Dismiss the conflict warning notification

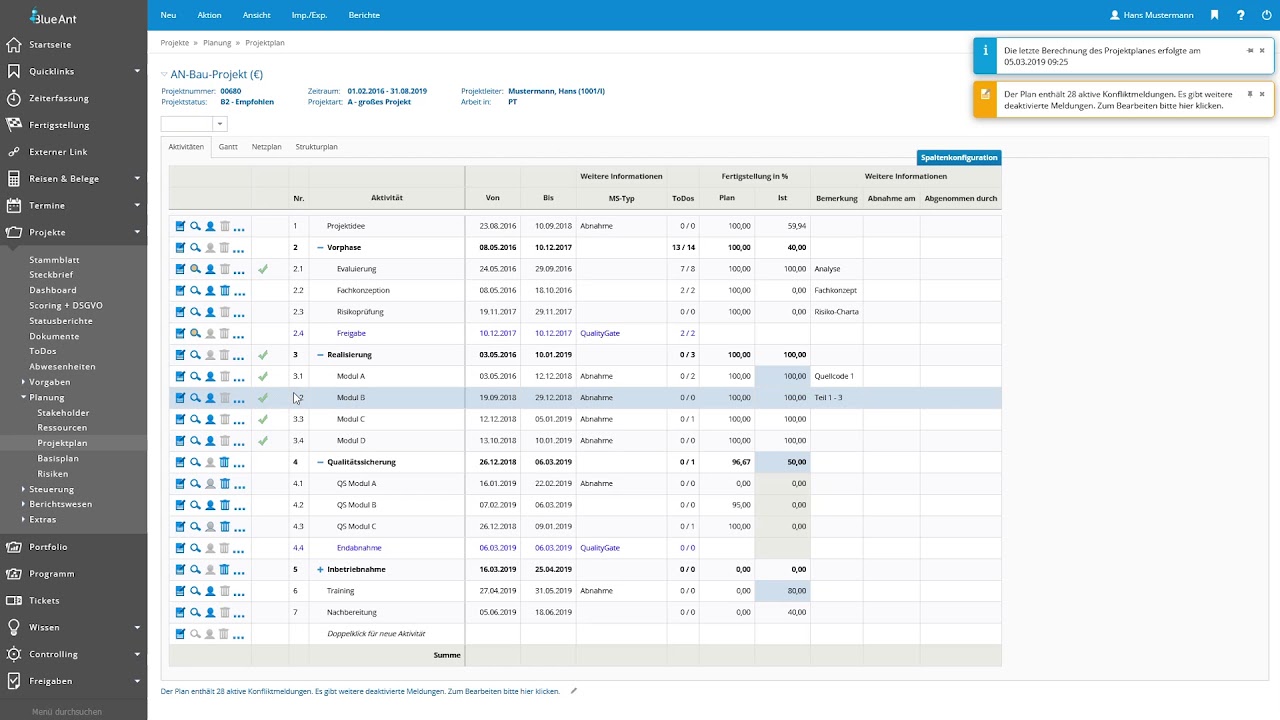point(1262,94)
